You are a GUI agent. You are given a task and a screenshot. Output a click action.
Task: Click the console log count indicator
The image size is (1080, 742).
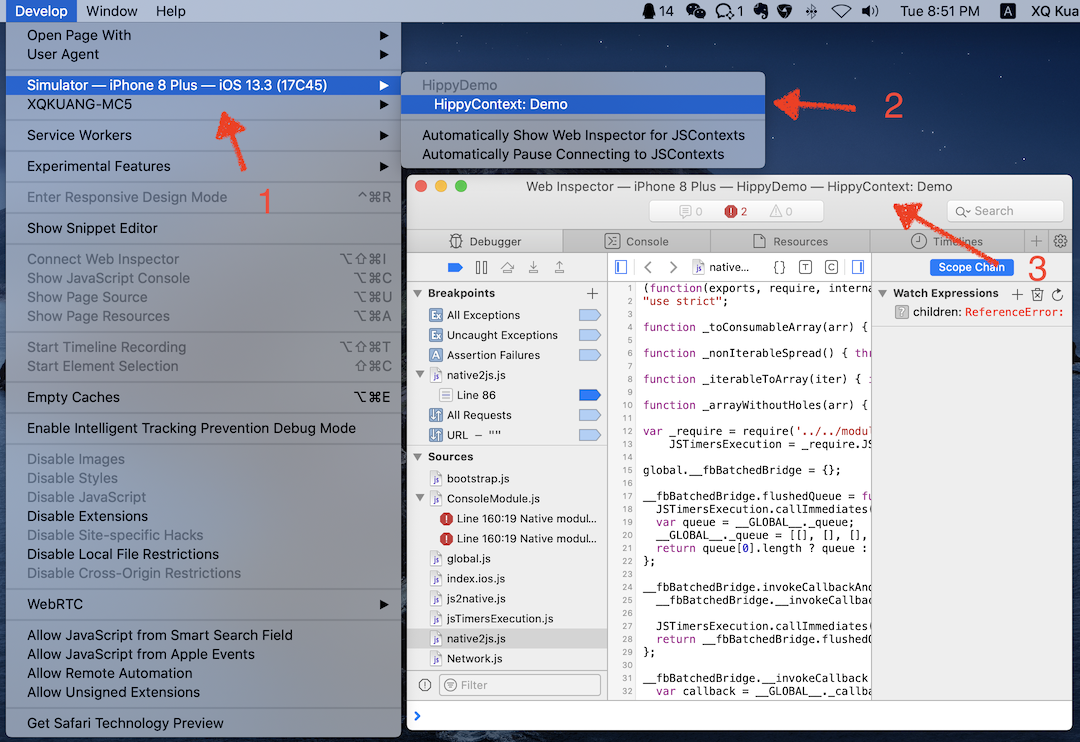(690, 212)
